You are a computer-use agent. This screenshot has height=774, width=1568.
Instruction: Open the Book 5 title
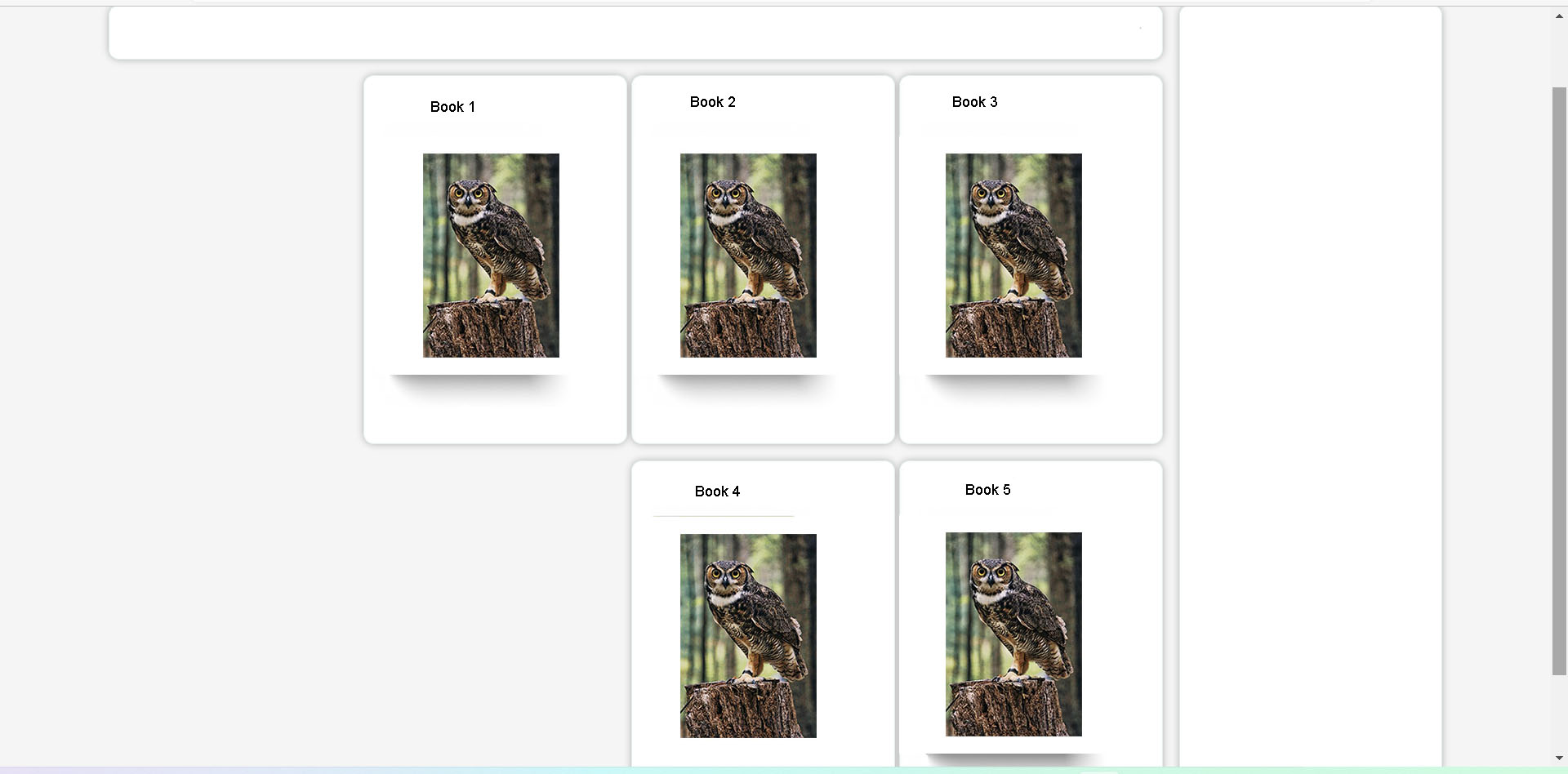(987, 490)
